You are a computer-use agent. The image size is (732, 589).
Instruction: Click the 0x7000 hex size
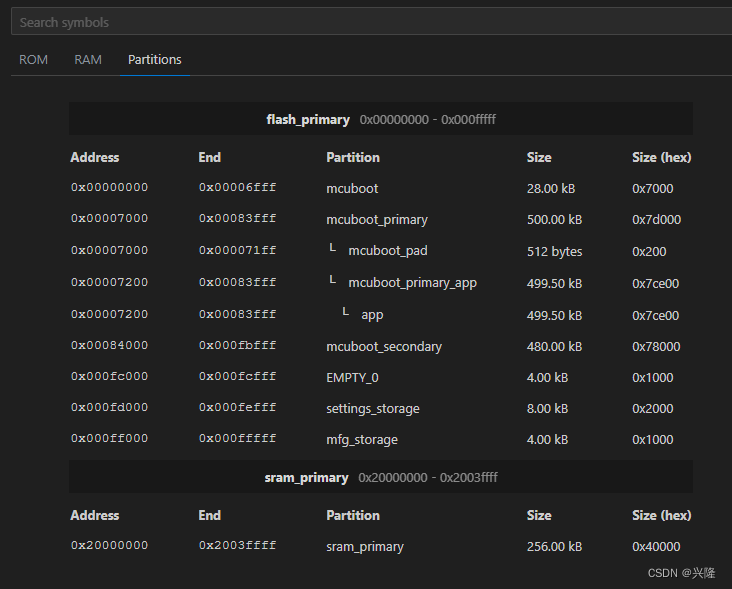coord(653,189)
